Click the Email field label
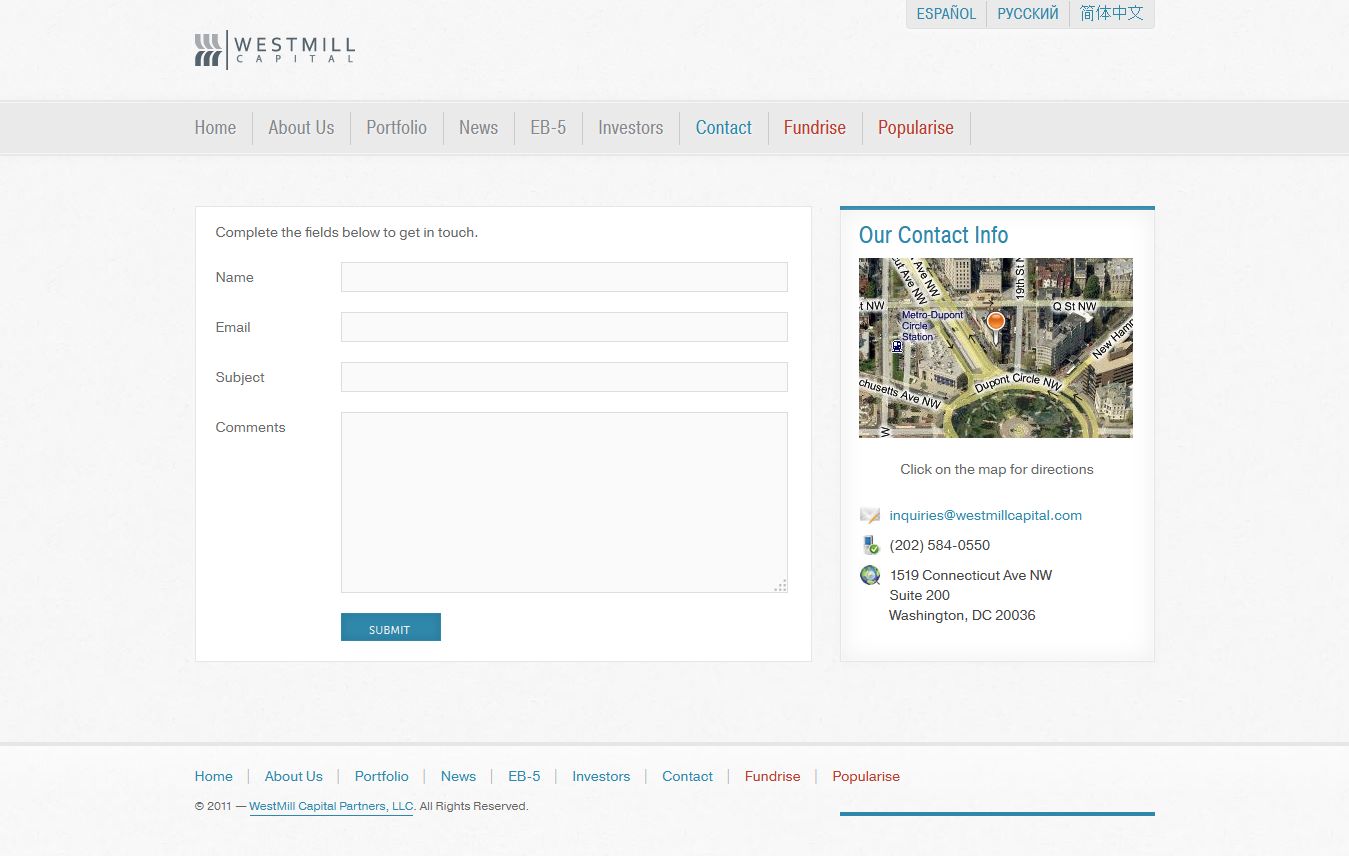This screenshot has height=856, width=1349. pyautogui.click(x=233, y=328)
